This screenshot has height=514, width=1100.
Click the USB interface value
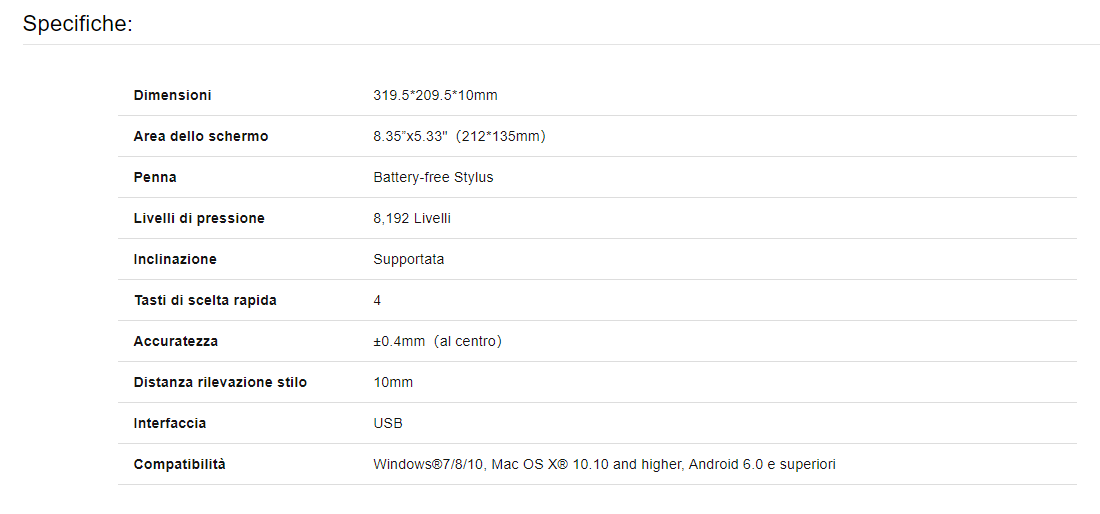388,424
